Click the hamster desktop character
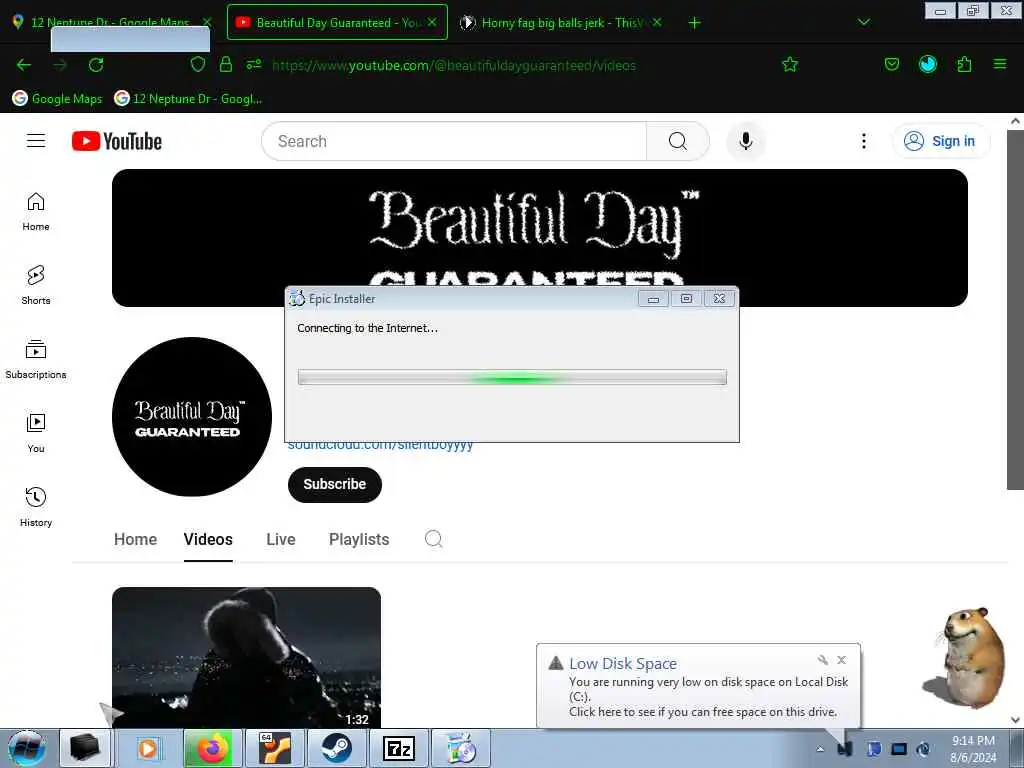1024x768 pixels. pos(965,656)
